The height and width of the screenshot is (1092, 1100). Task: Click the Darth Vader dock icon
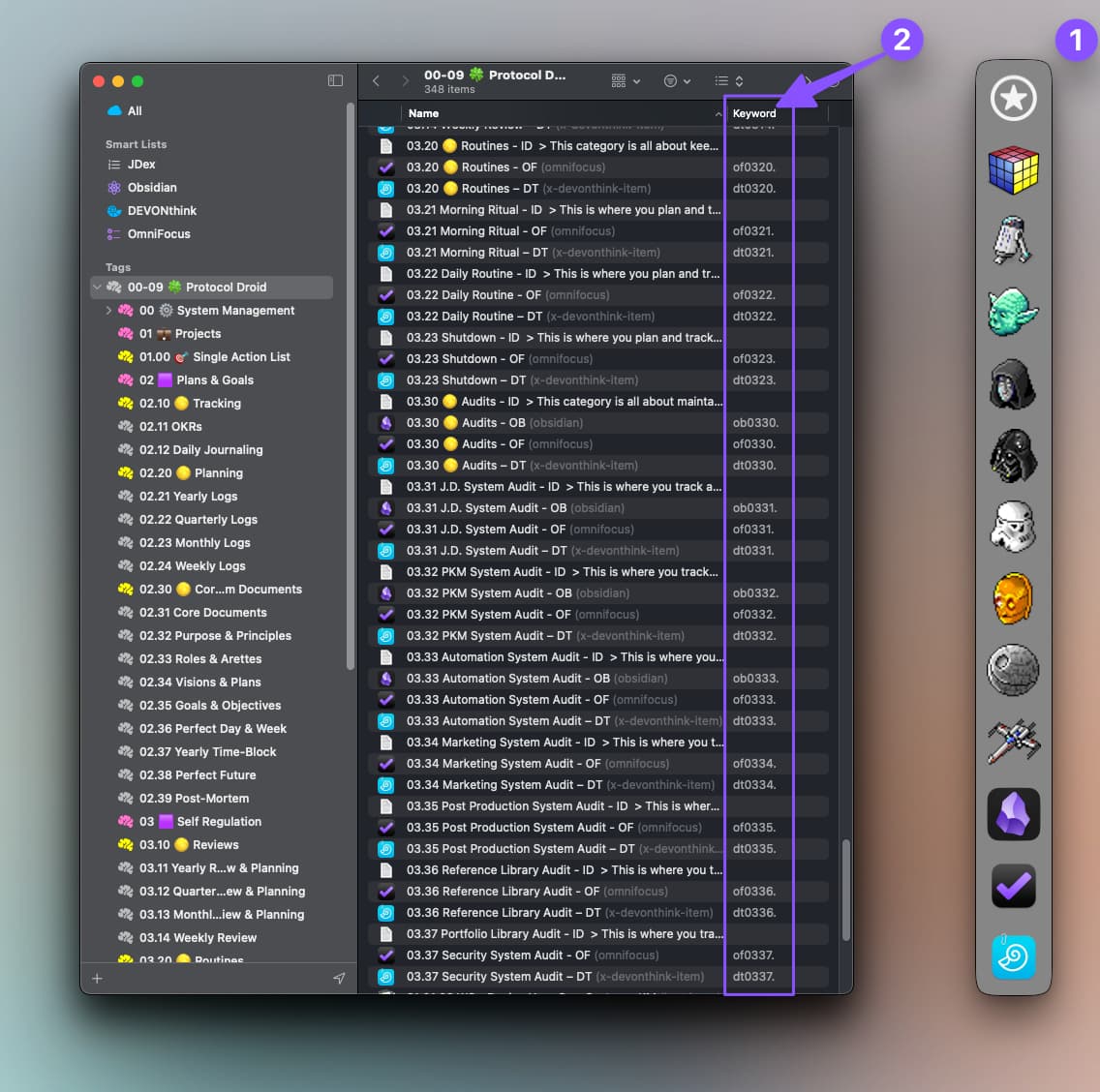coord(1013,456)
